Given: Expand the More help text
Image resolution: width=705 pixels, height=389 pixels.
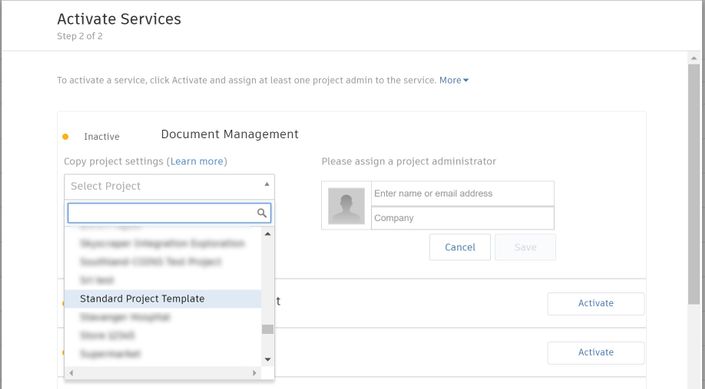Looking at the screenshot, I should 454,80.
